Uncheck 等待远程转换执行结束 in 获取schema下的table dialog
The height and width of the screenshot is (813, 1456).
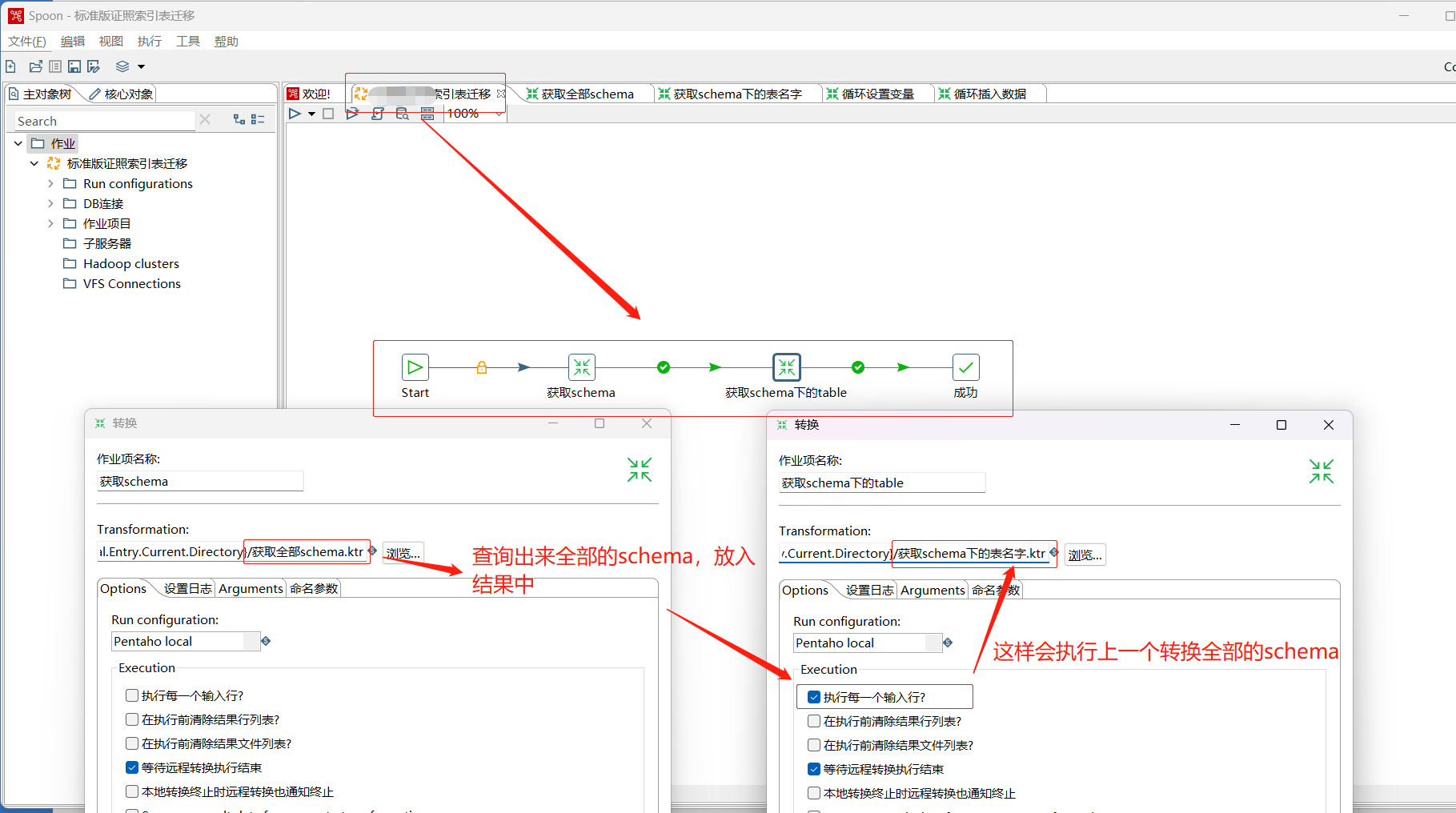tap(814, 769)
